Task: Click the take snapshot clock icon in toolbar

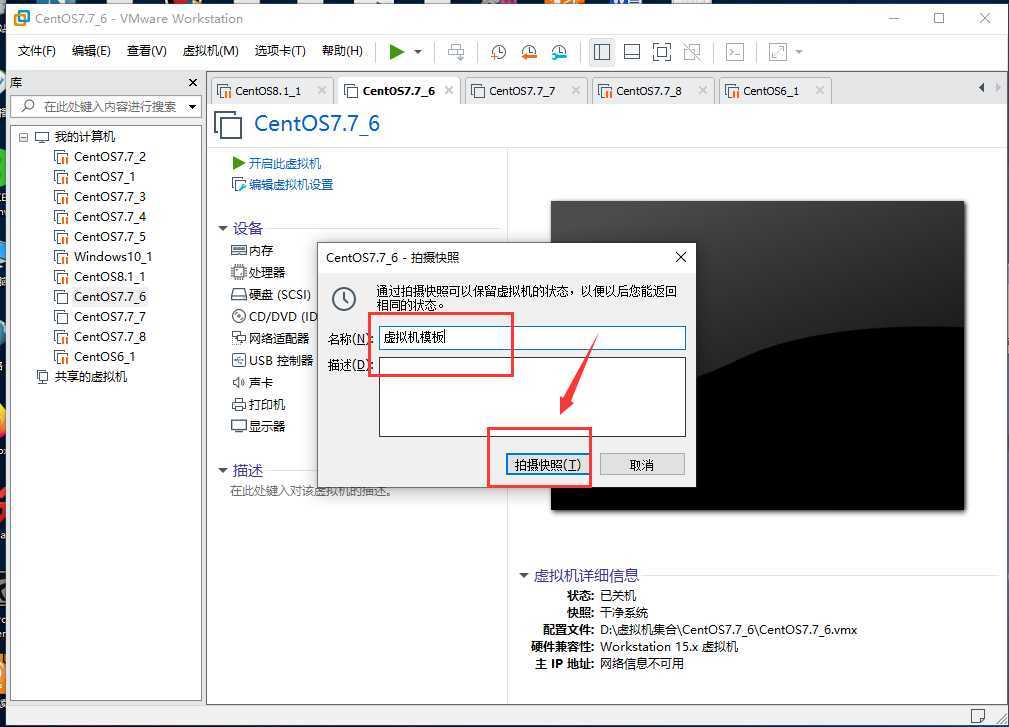Action: 498,52
